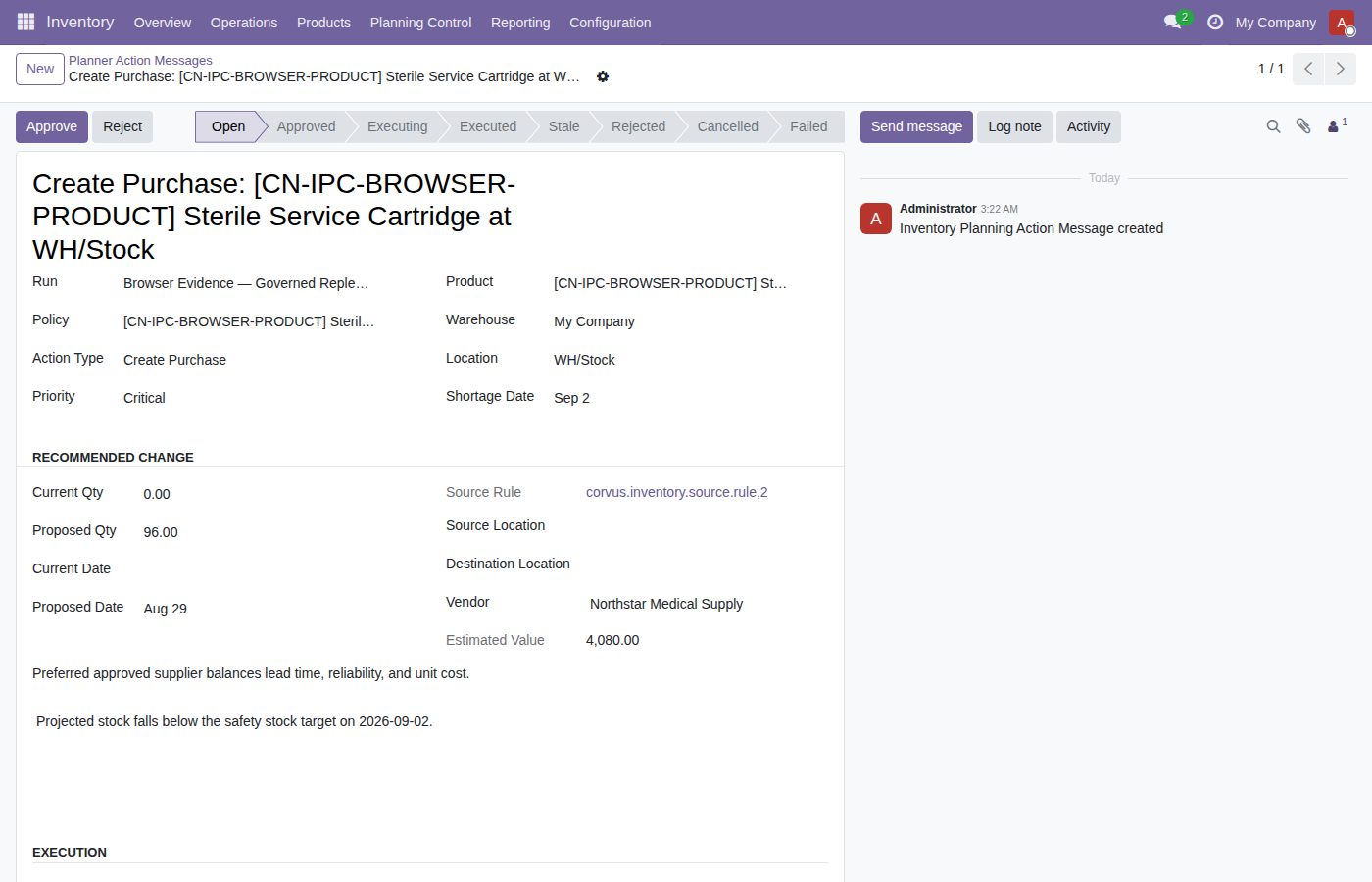
Task: Open the activities clock icon
Action: [x=1215, y=22]
